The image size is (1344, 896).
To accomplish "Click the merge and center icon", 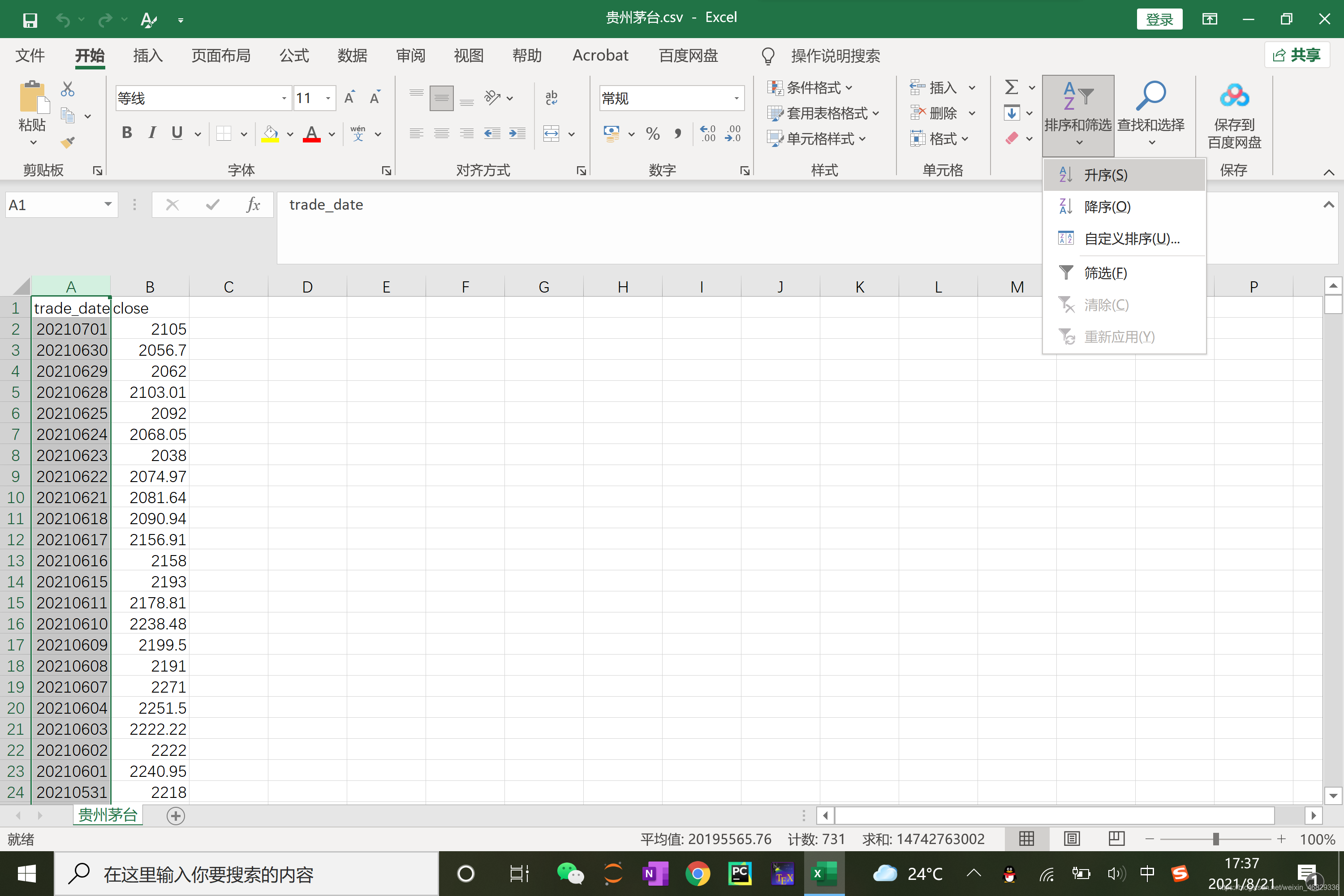I will (551, 134).
